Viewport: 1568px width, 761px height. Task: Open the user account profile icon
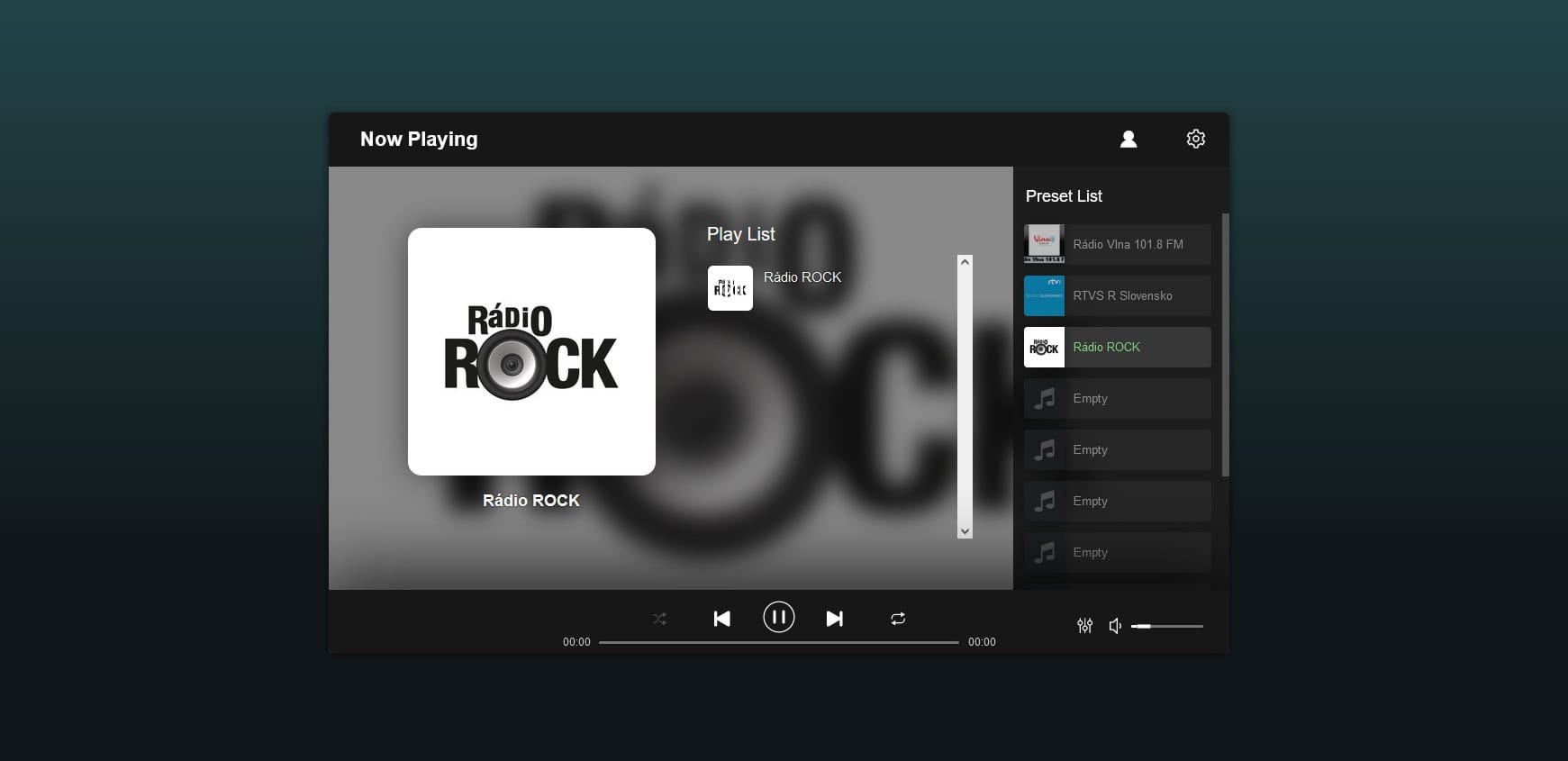1128,139
